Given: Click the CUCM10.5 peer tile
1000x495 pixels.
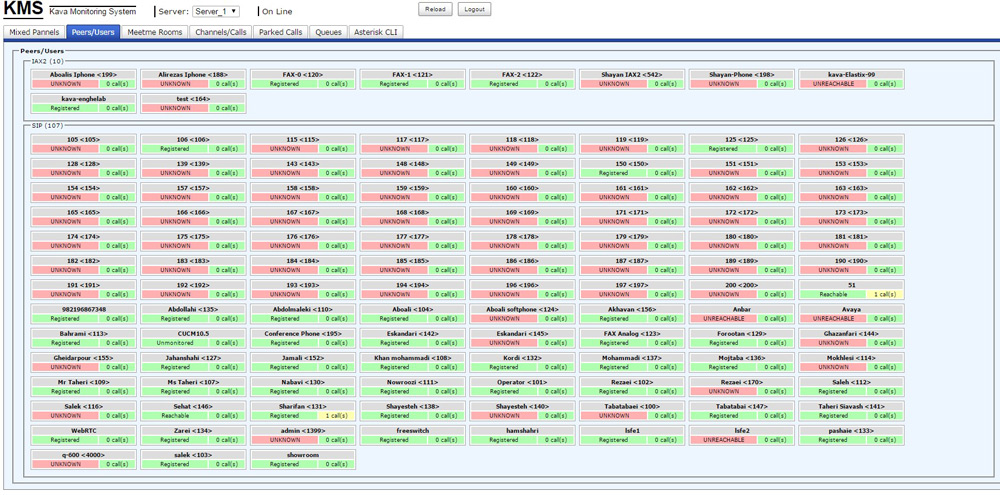Looking at the screenshot, I should (x=193, y=334).
